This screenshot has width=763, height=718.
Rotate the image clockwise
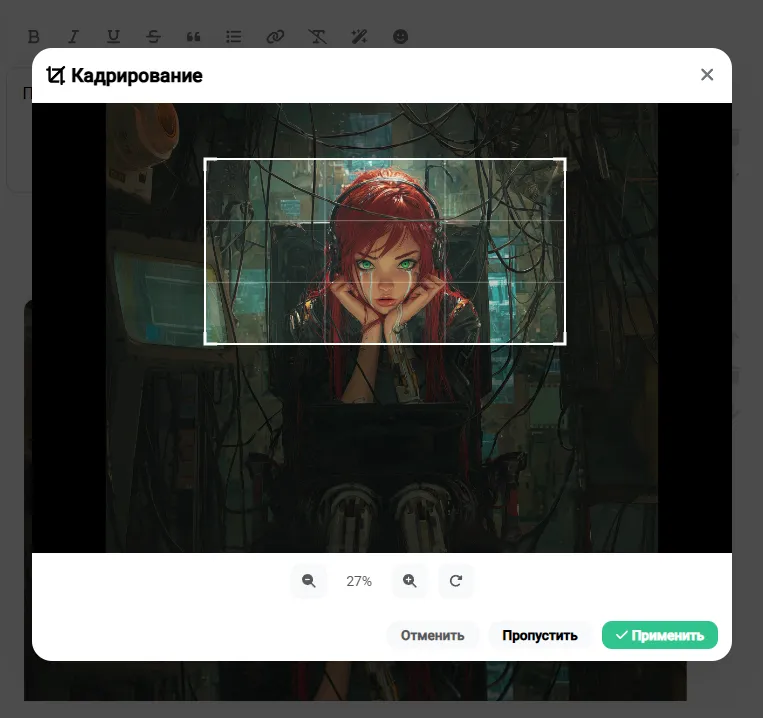455,581
